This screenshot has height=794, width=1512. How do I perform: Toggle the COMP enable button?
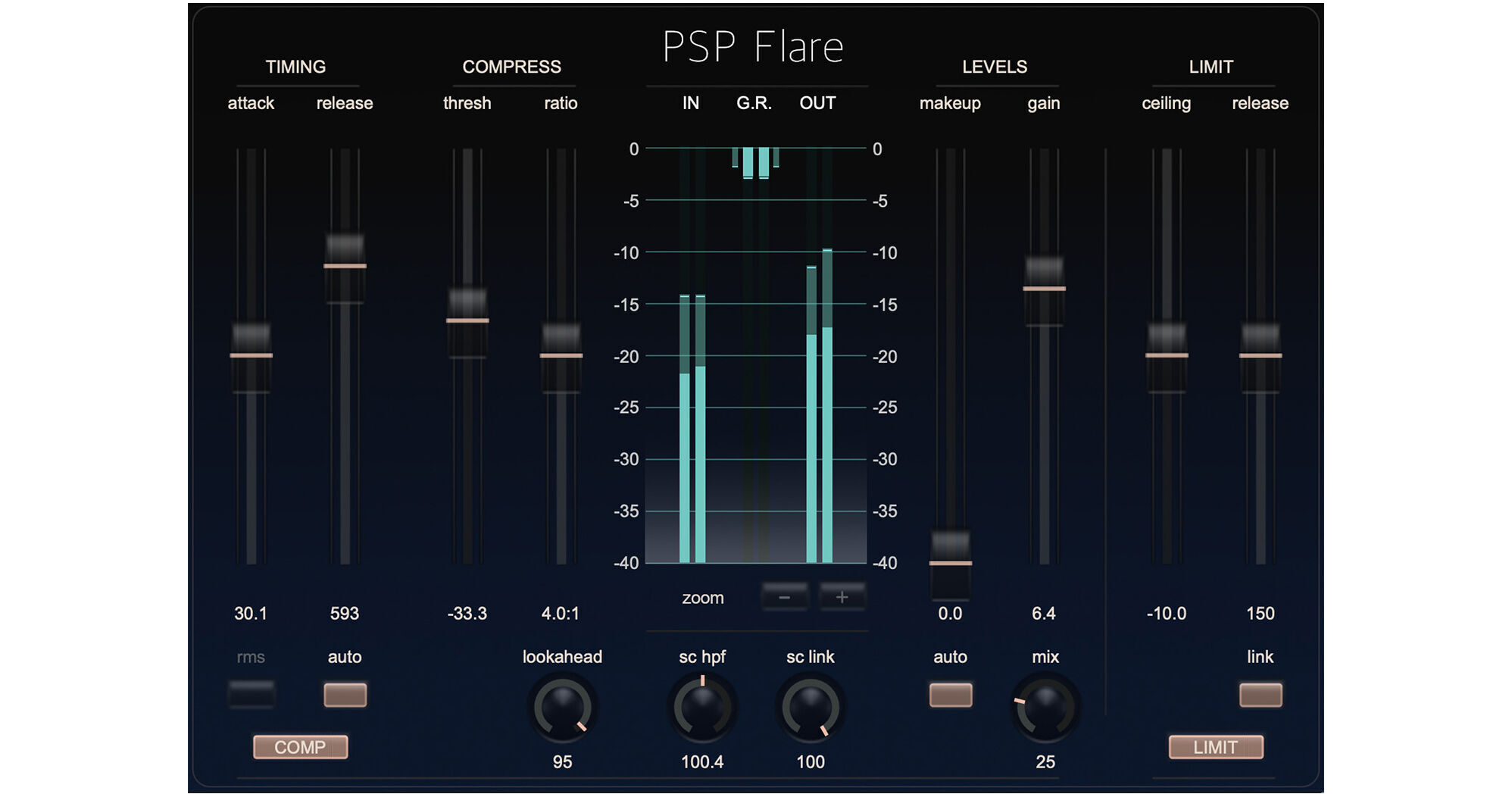pyautogui.click(x=301, y=747)
